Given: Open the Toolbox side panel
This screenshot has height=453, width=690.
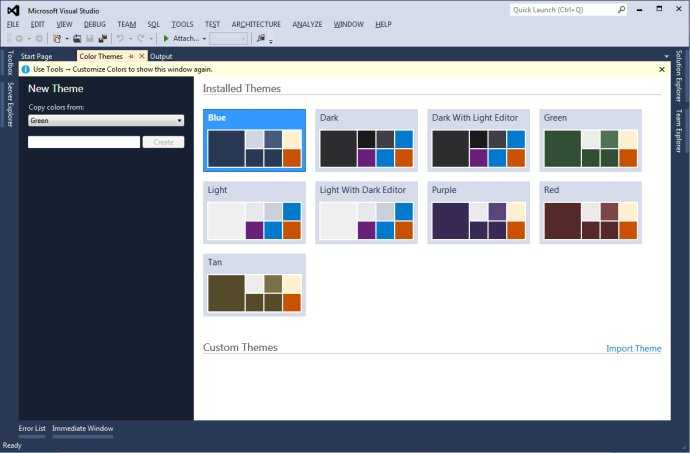Looking at the screenshot, I should [10, 63].
